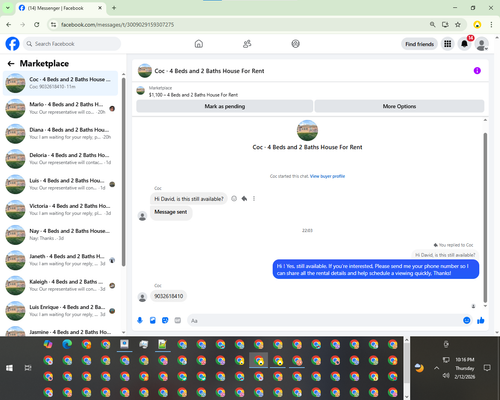Screen dimensions: 500x400
Task: Click the browser address bar URL
Action: click(117, 25)
